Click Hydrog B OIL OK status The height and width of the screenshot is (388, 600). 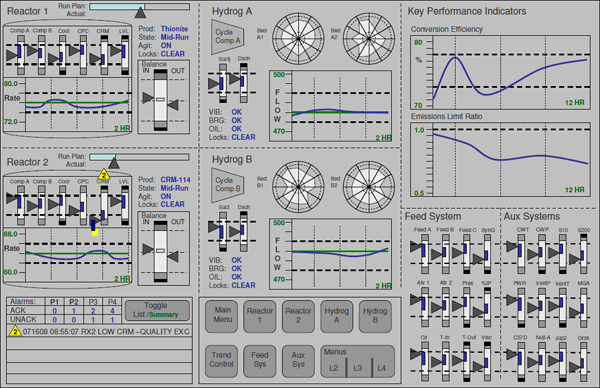tap(236, 277)
